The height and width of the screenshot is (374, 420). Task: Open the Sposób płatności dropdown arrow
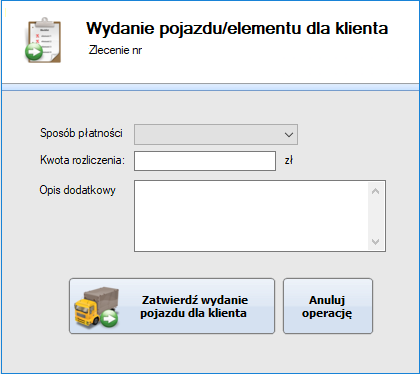coord(289,135)
